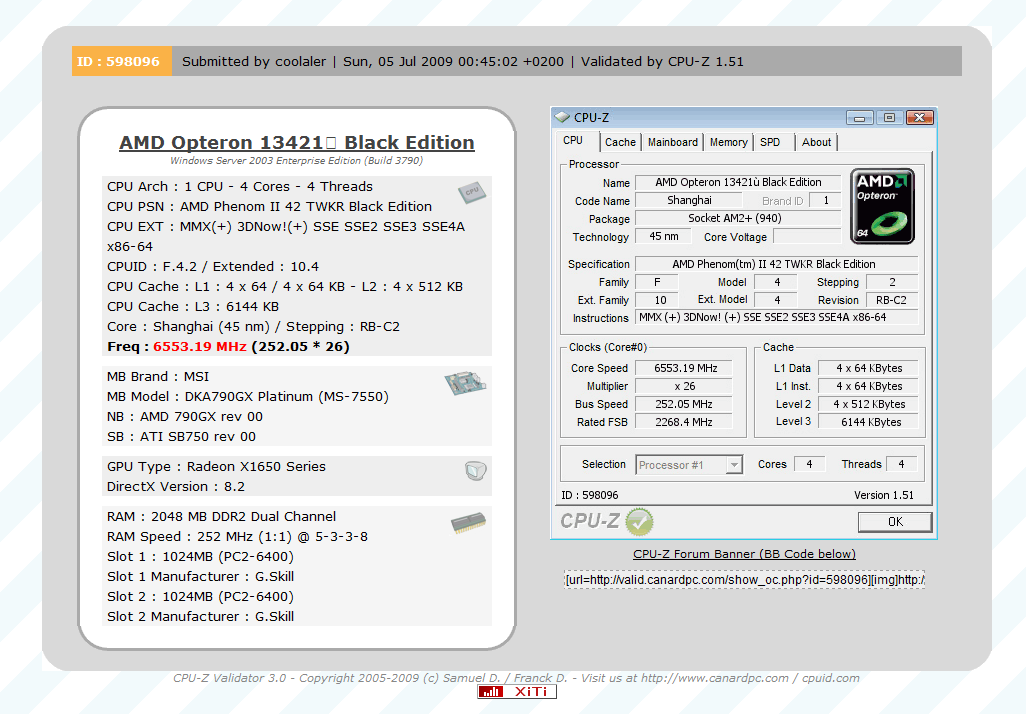Click the Revision value RB-C2

[x=891, y=300]
